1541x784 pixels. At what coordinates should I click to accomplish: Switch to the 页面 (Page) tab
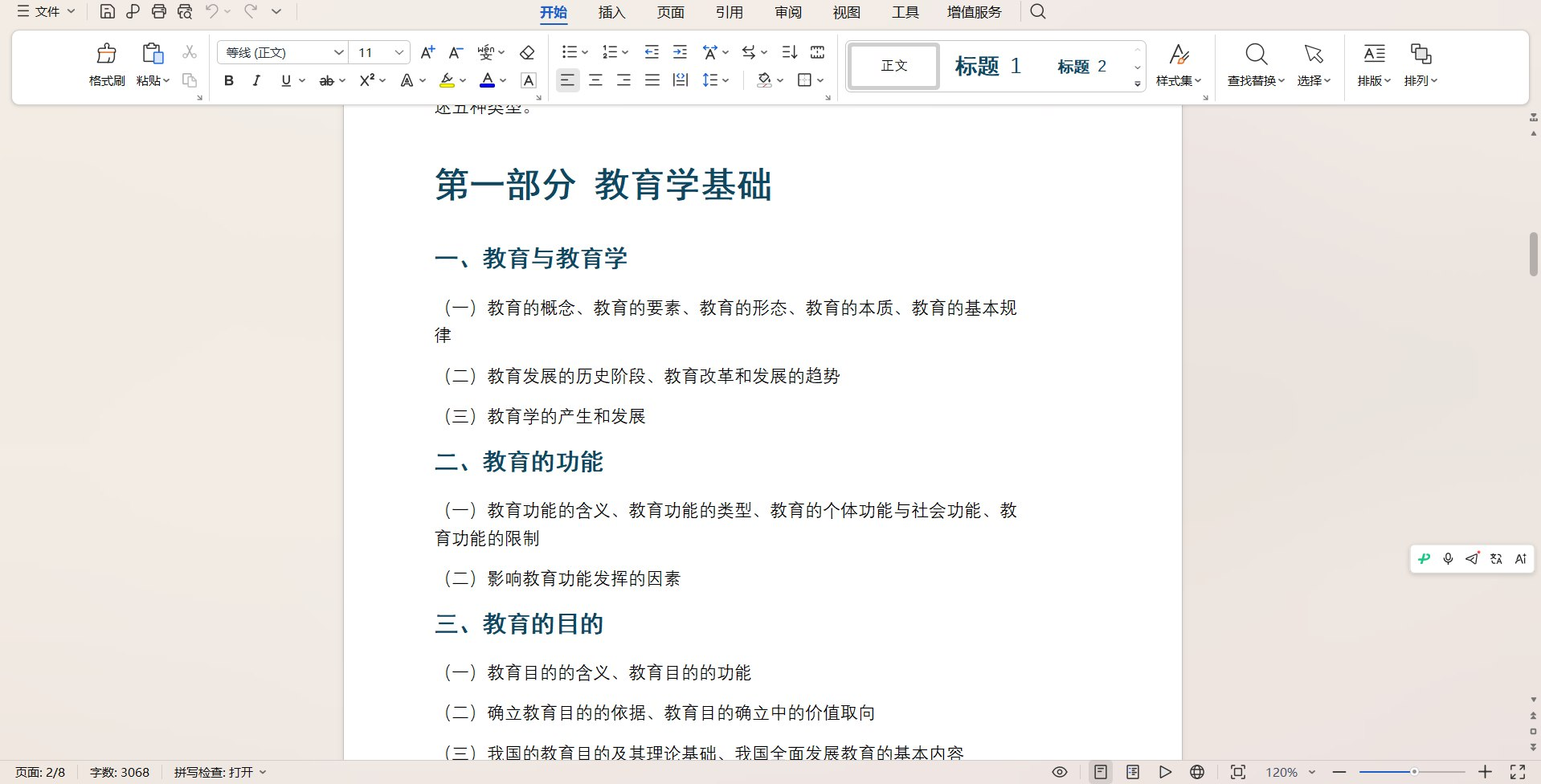pos(670,12)
